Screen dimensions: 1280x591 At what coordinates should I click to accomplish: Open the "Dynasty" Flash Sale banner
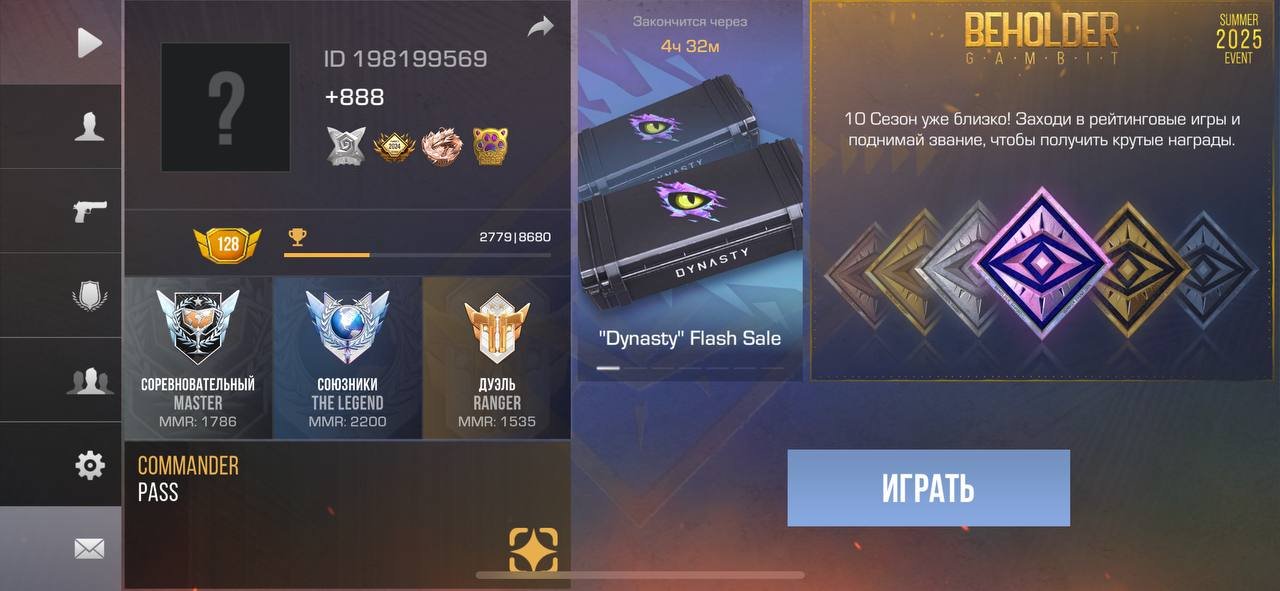coord(690,190)
